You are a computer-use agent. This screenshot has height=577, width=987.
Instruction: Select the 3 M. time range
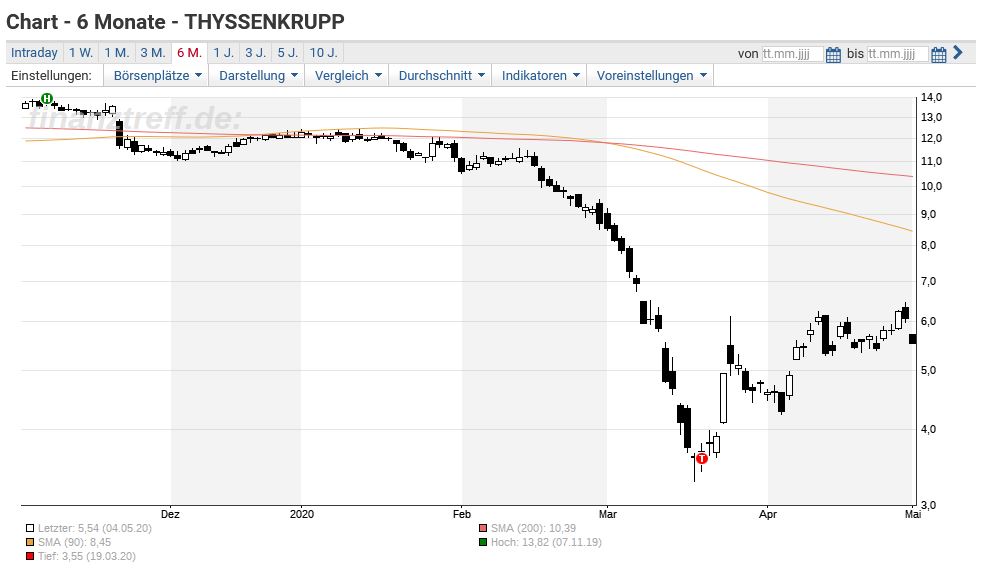tap(153, 53)
